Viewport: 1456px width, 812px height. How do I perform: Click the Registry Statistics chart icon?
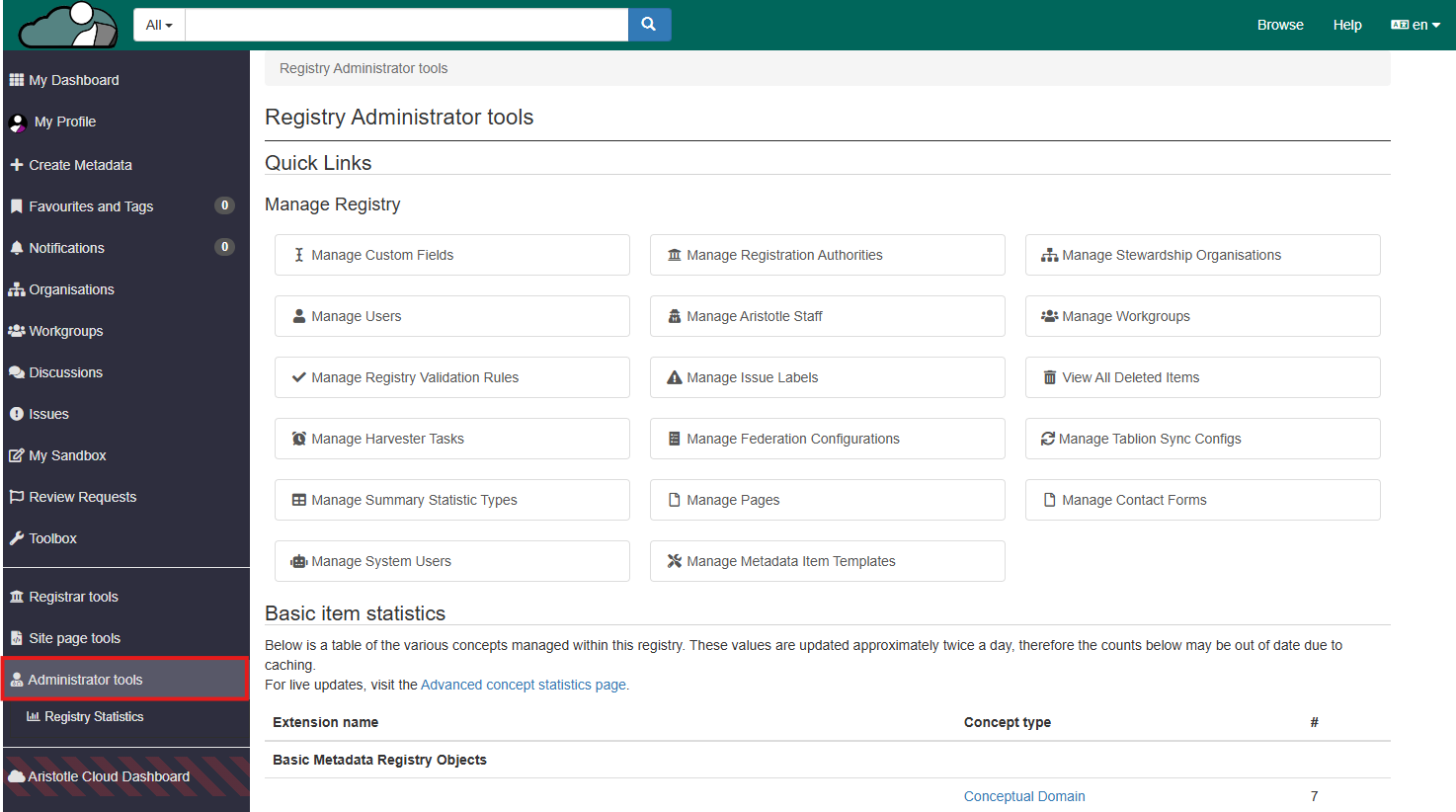[34, 717]
